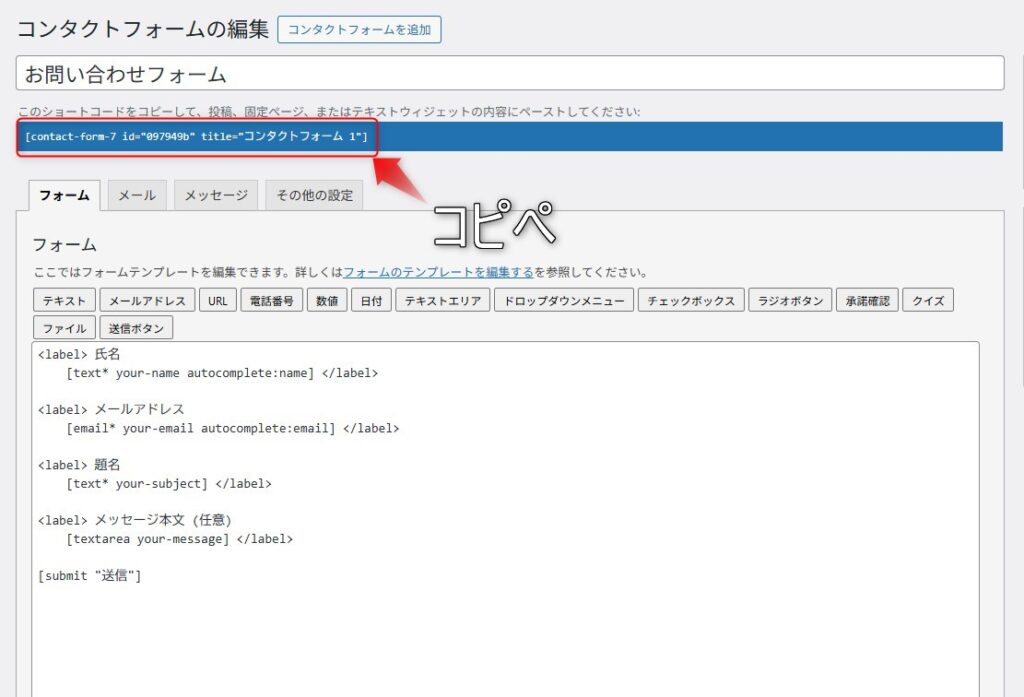Screen dimensions: 1024x697
Task: Insert a テキスト field tag
Action: [65, 301]
